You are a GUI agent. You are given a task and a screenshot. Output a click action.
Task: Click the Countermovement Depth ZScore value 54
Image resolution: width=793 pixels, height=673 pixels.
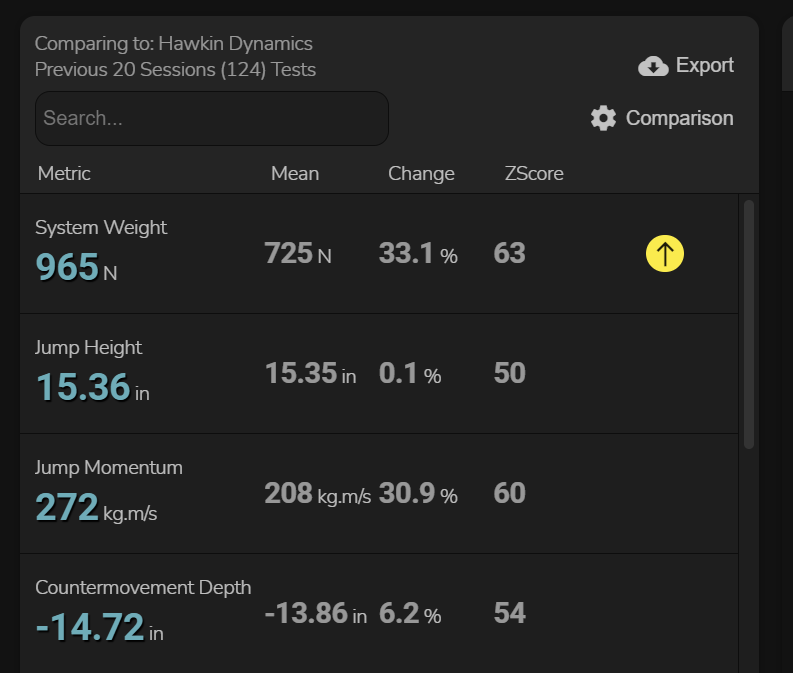[509, 613]
